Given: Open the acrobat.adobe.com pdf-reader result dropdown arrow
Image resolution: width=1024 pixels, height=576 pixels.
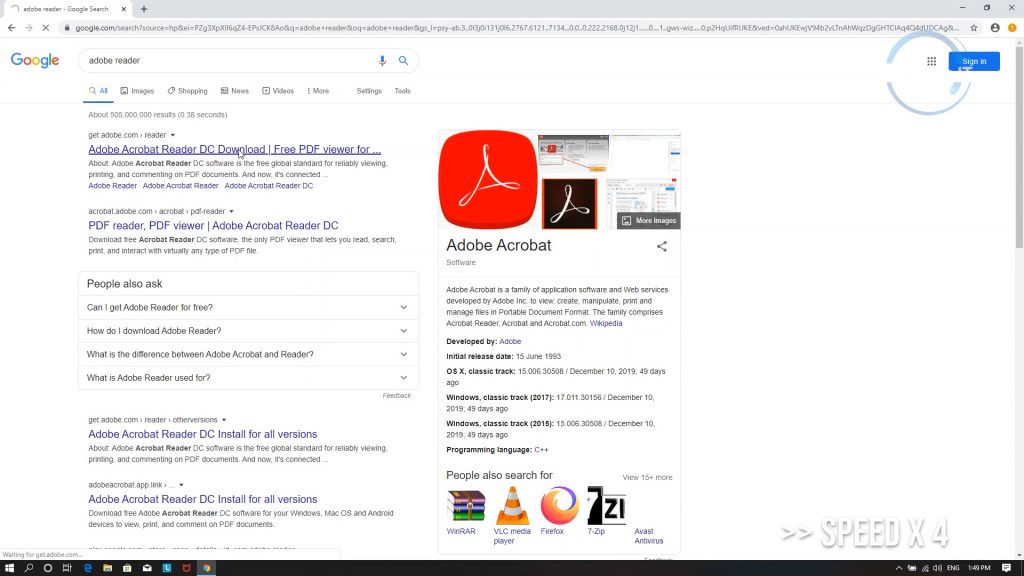Looking at the screenshot, I should pos(231,212).
